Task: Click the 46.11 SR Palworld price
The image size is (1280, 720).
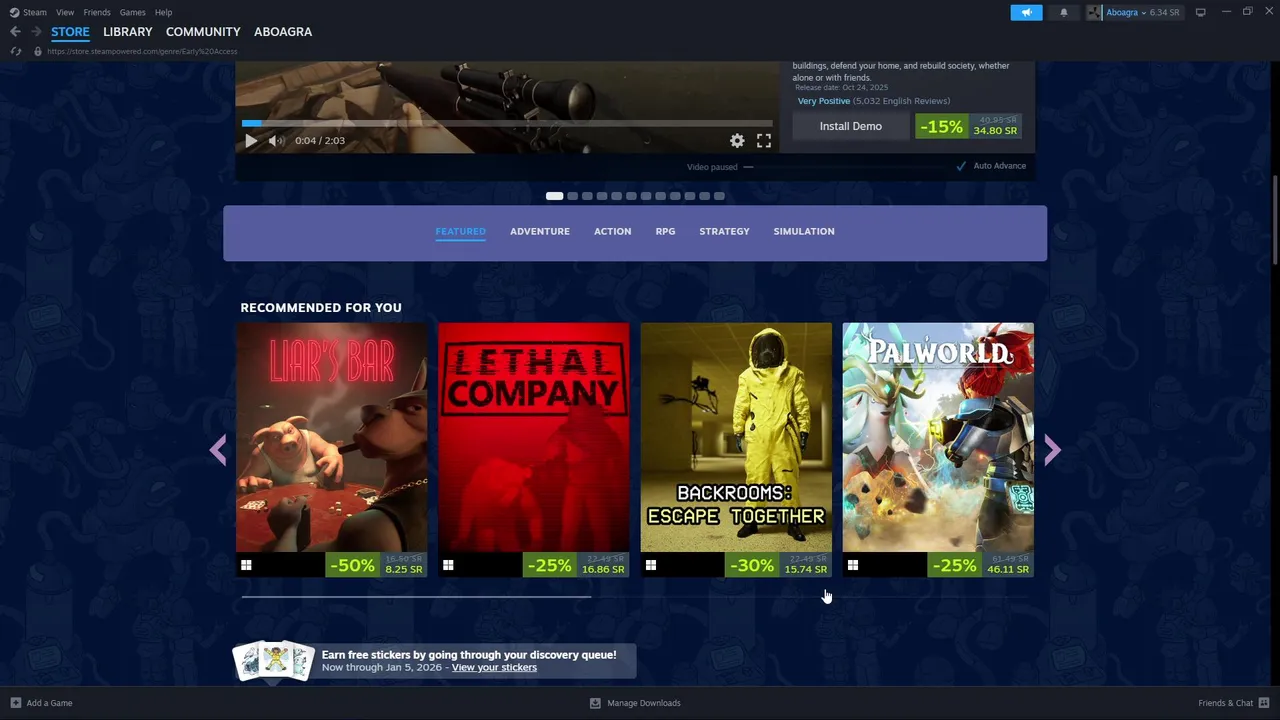Action: pos(1007,569)
